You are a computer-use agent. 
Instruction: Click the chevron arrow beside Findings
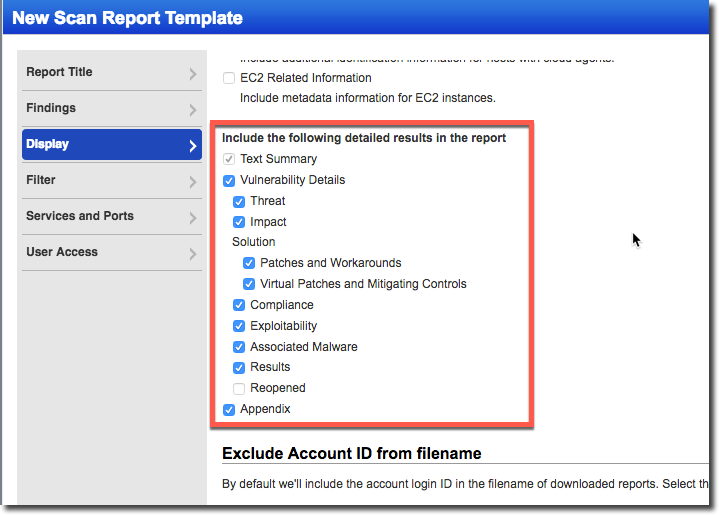pos(192,109)
